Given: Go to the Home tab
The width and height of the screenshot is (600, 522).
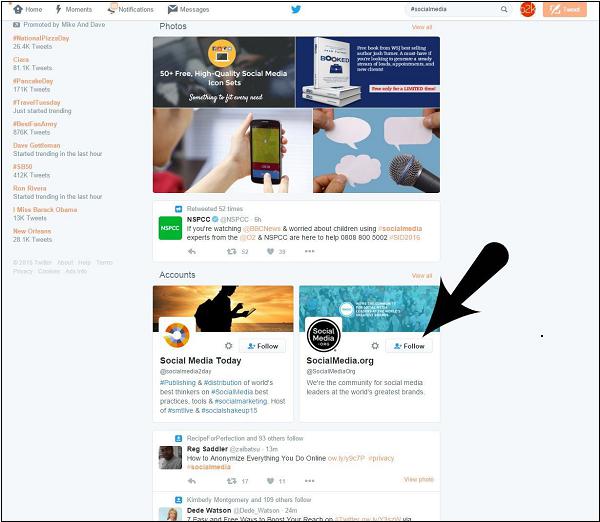Looking at the screenshot, I should [27, 9].
